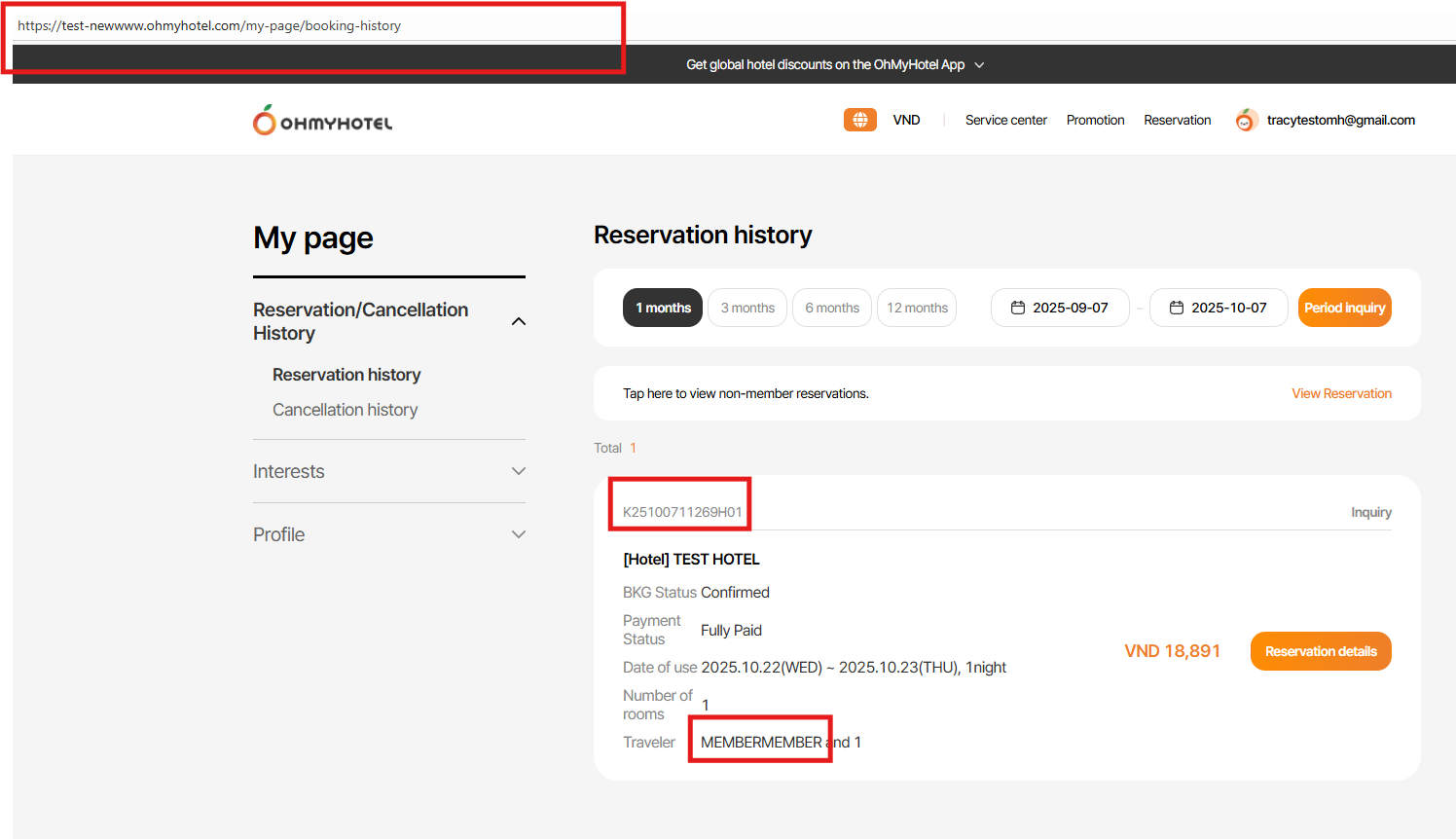Collapse Reservation/Cancellation History section
This screenshot has width=1456, height=839.
[519, 321]
